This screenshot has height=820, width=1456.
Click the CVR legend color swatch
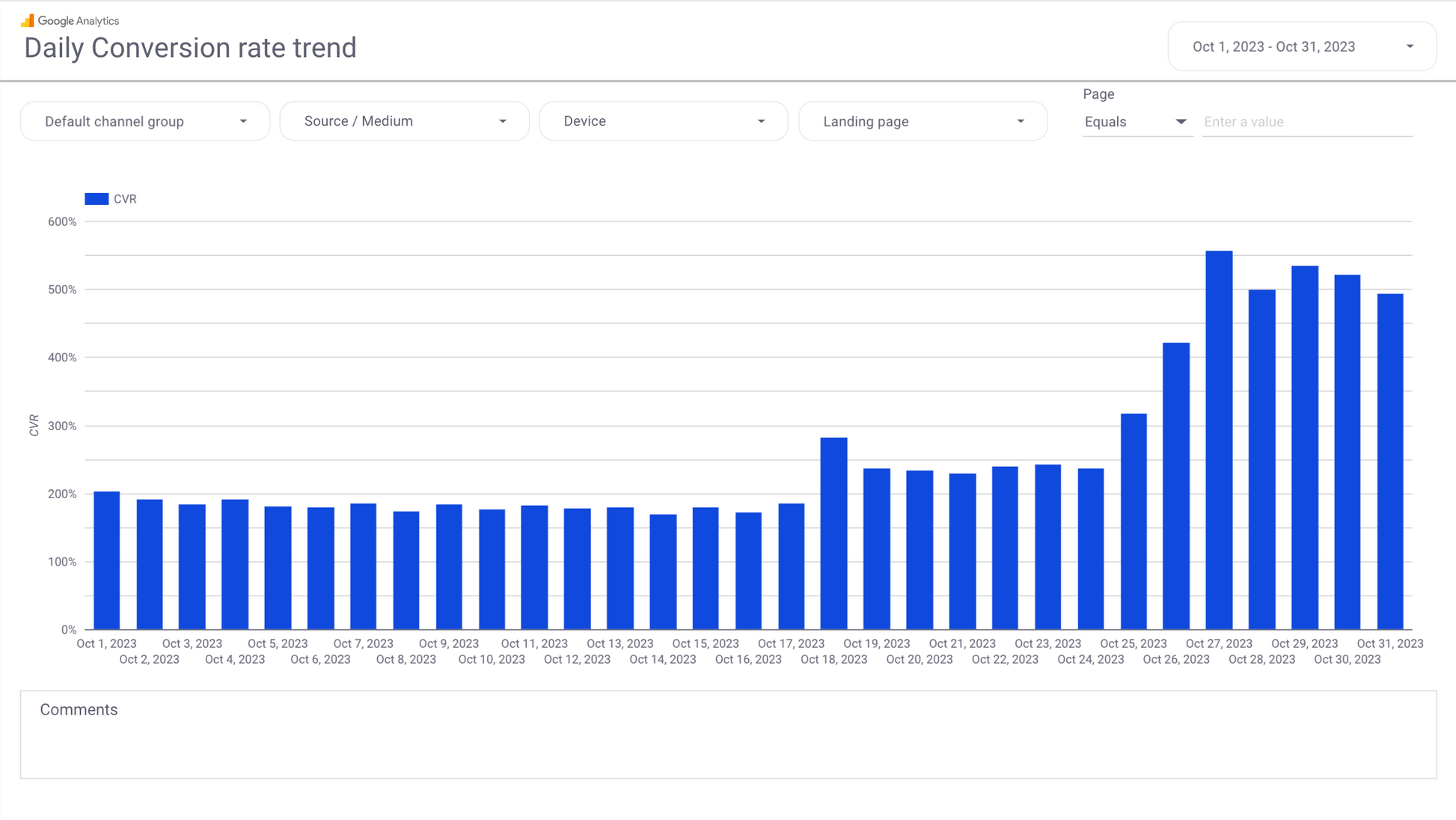[x=97, y=199]
